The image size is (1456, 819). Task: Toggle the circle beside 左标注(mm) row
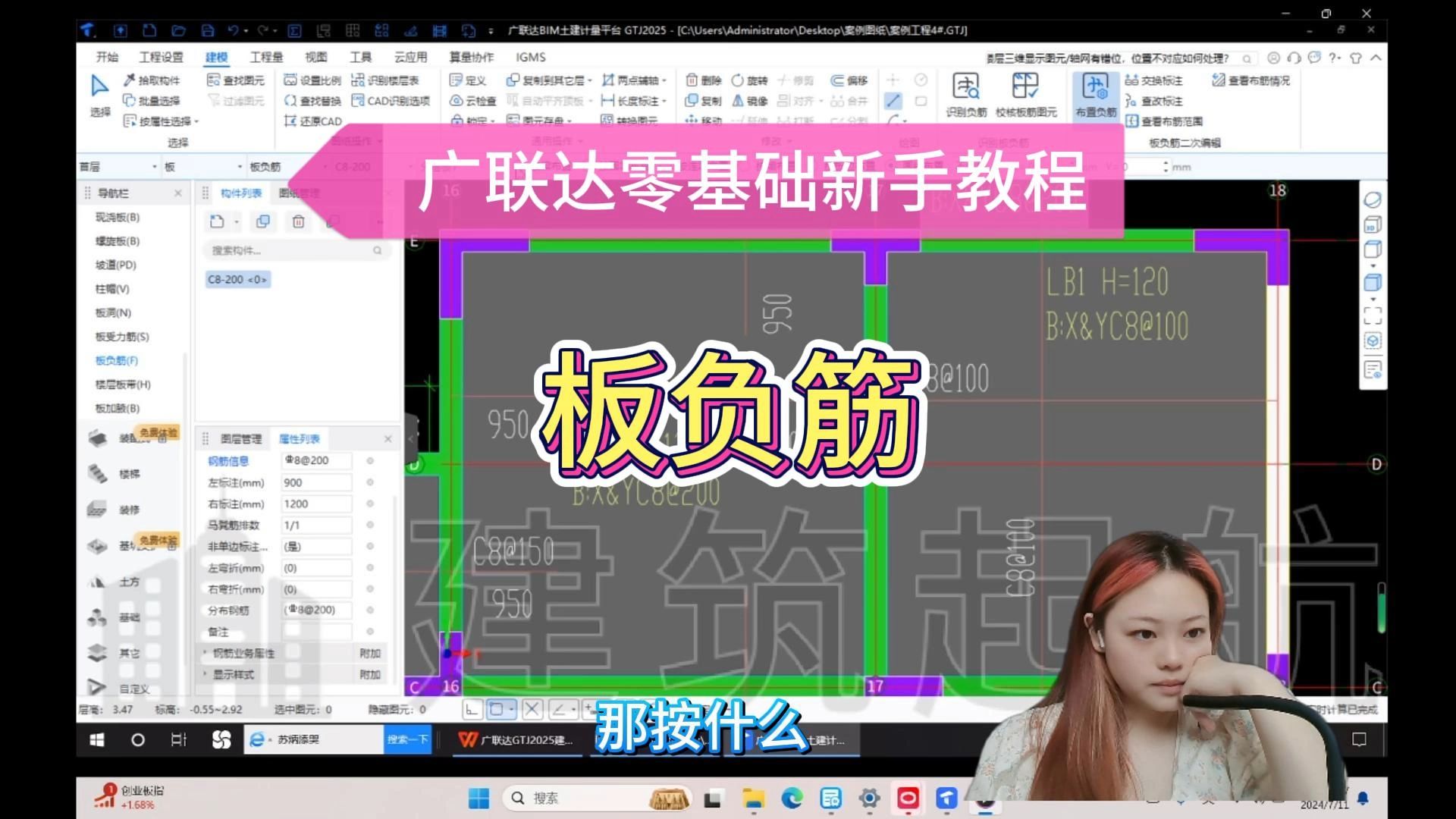tap(370, 482)
